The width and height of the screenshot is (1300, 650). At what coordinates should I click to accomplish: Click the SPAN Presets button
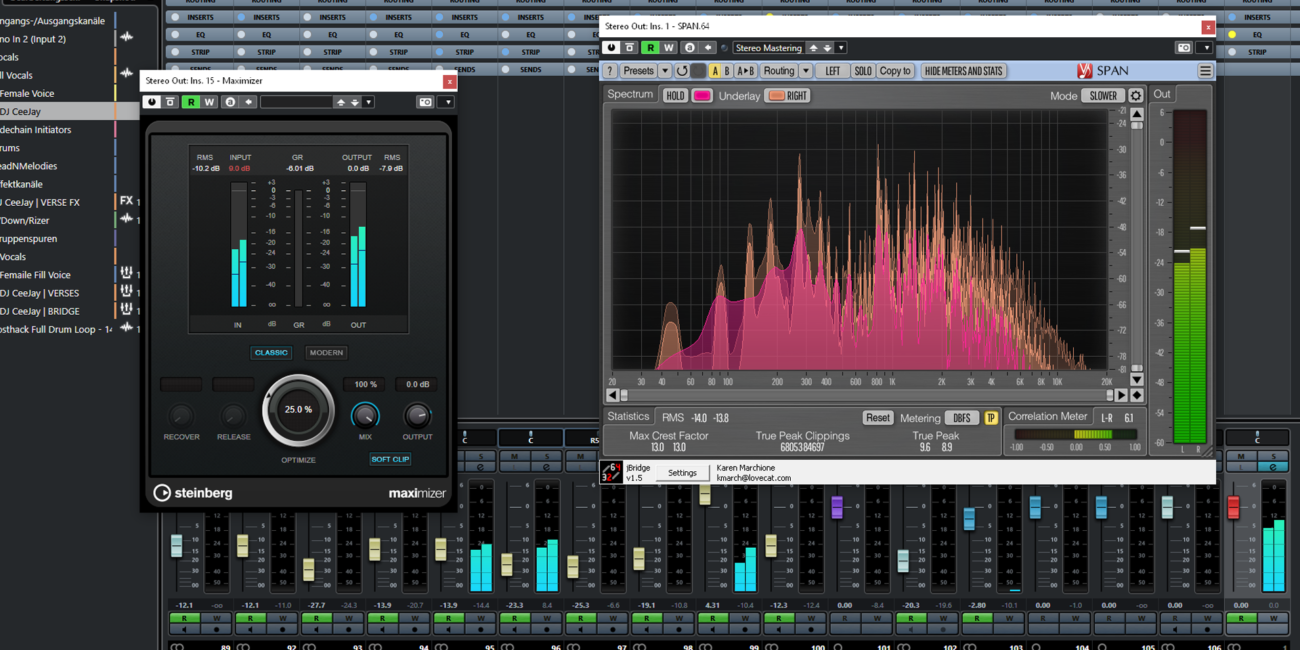(638, 71)
